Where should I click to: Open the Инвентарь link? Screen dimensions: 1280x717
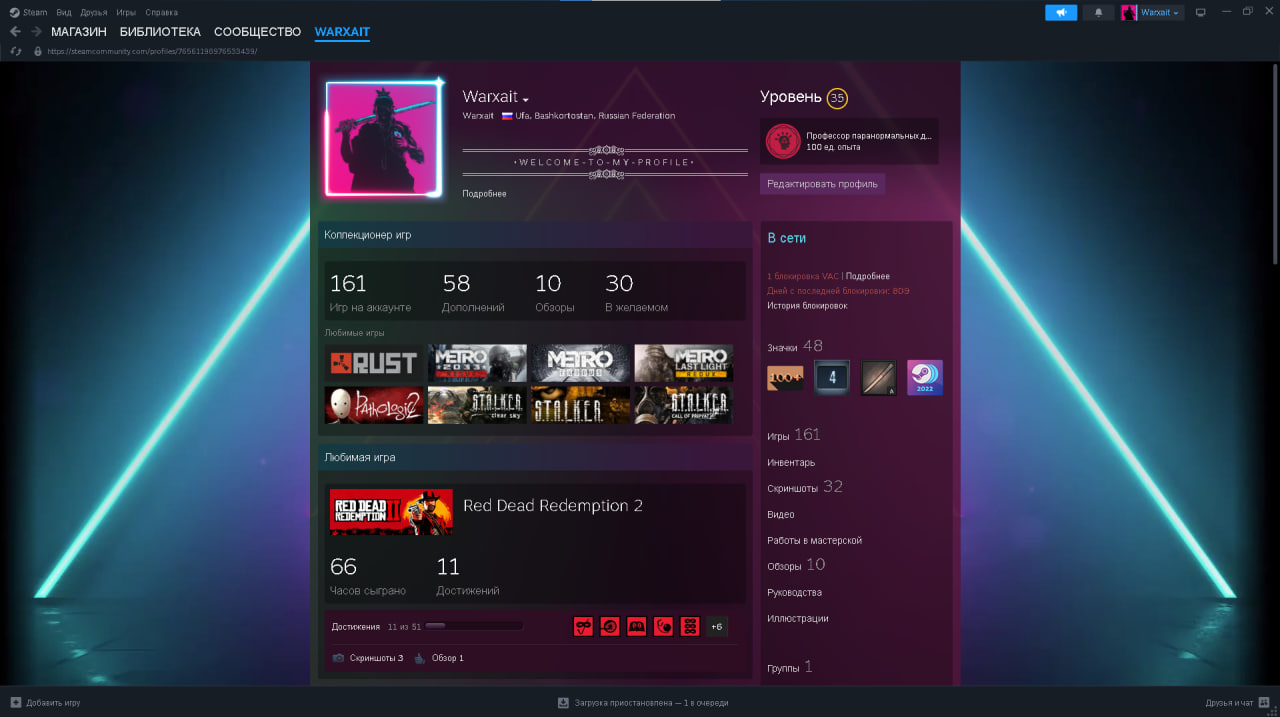click(791, 463)
